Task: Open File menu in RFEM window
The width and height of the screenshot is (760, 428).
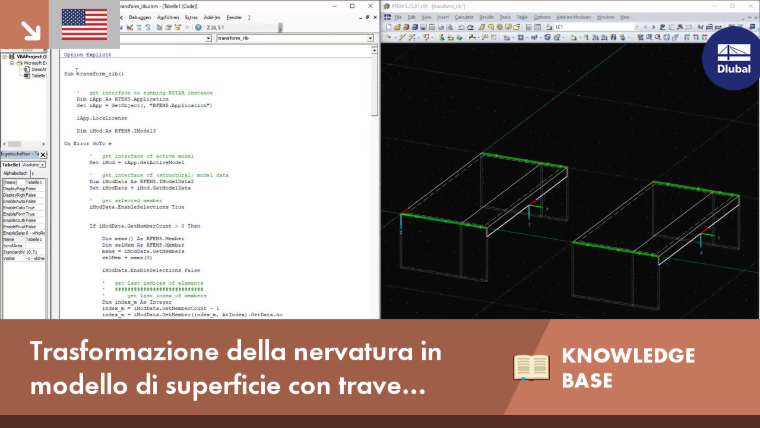Action: (398, 17)
